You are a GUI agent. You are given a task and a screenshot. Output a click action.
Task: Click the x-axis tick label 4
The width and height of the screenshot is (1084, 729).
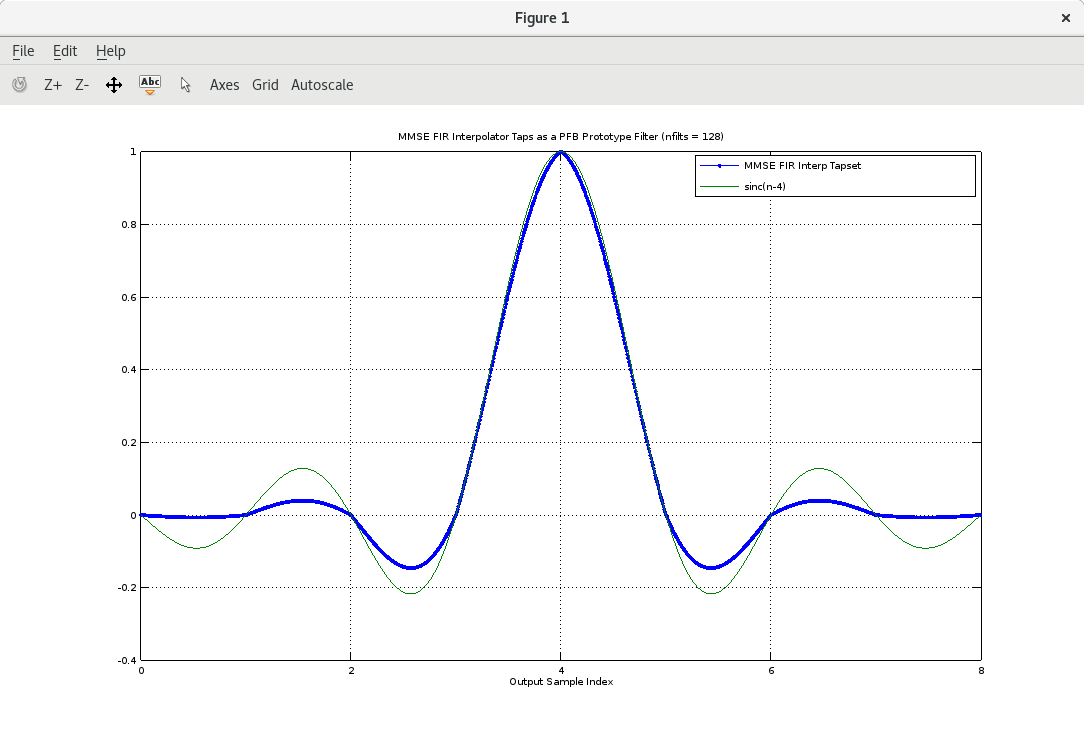point(561,671)
